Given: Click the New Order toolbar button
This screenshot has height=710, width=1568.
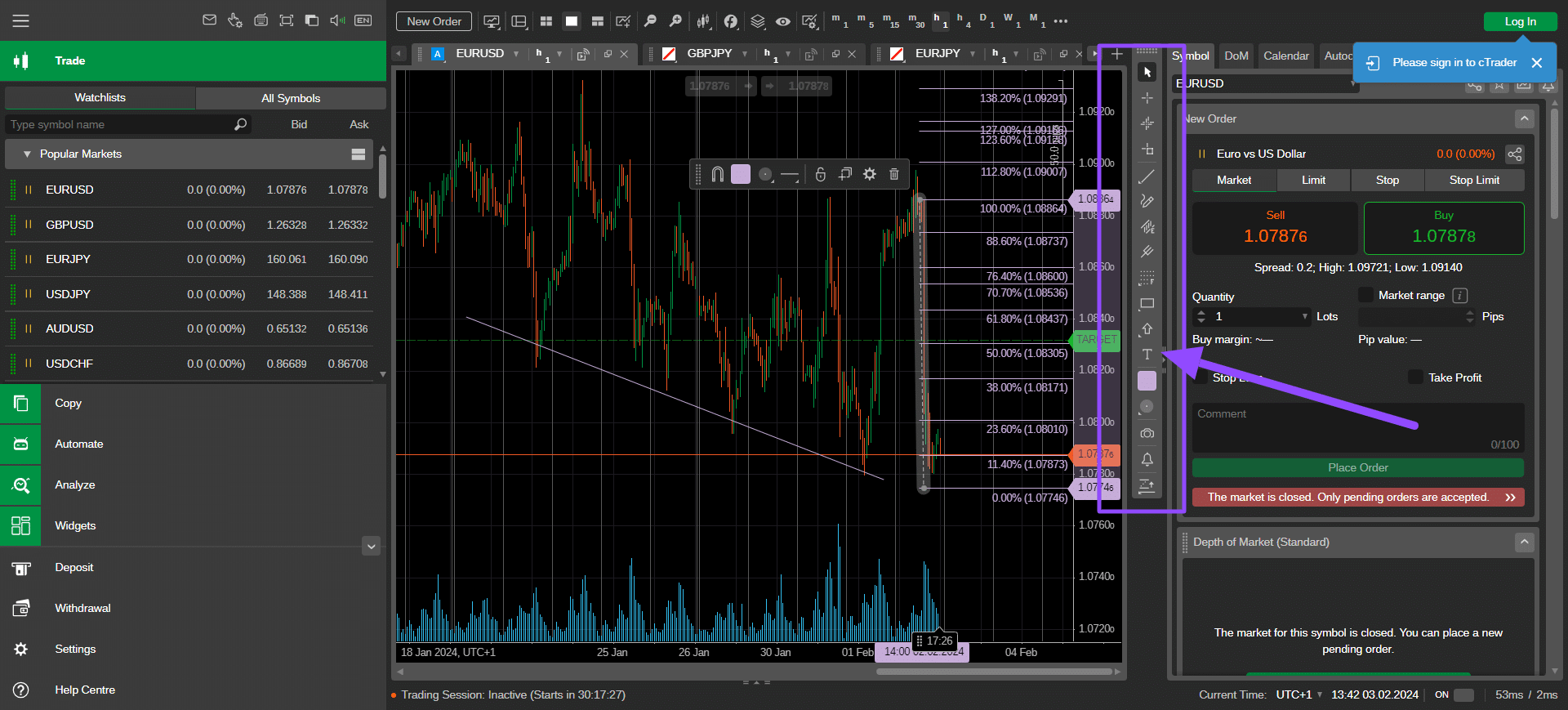Looking at the screenshot, I should click(x=434, y=21).
